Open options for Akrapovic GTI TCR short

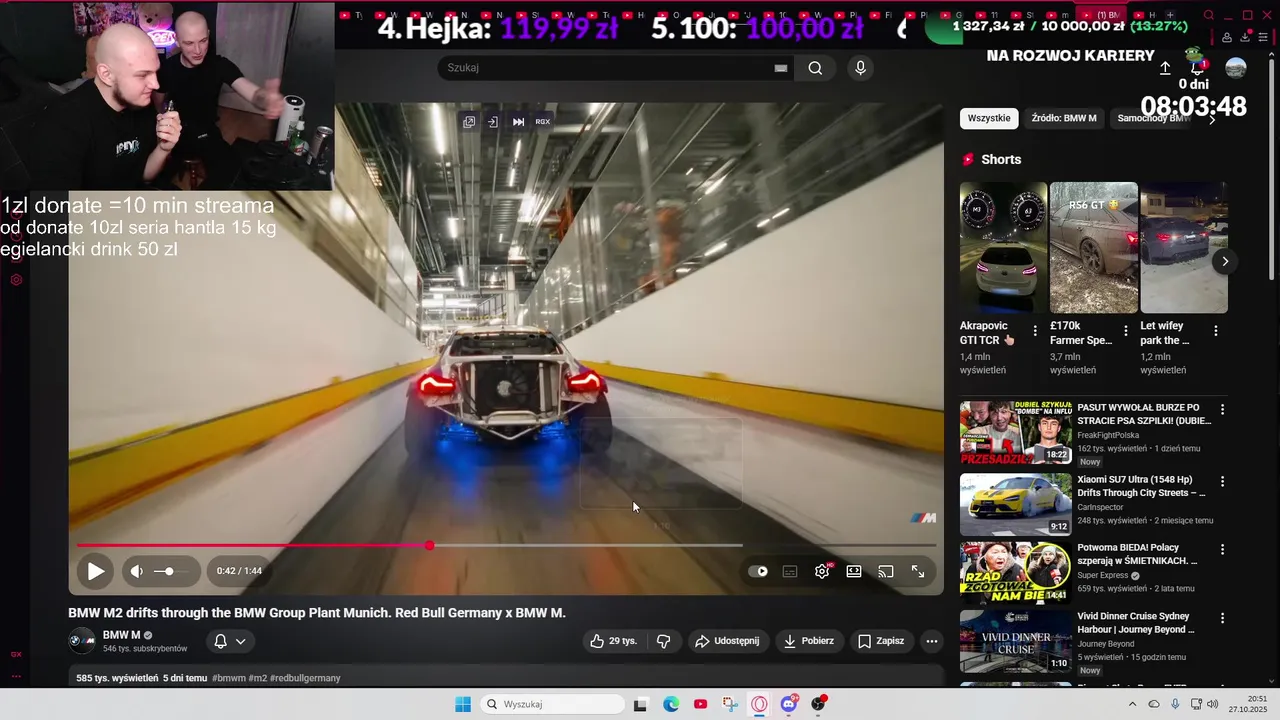[x=1035, y=331]
